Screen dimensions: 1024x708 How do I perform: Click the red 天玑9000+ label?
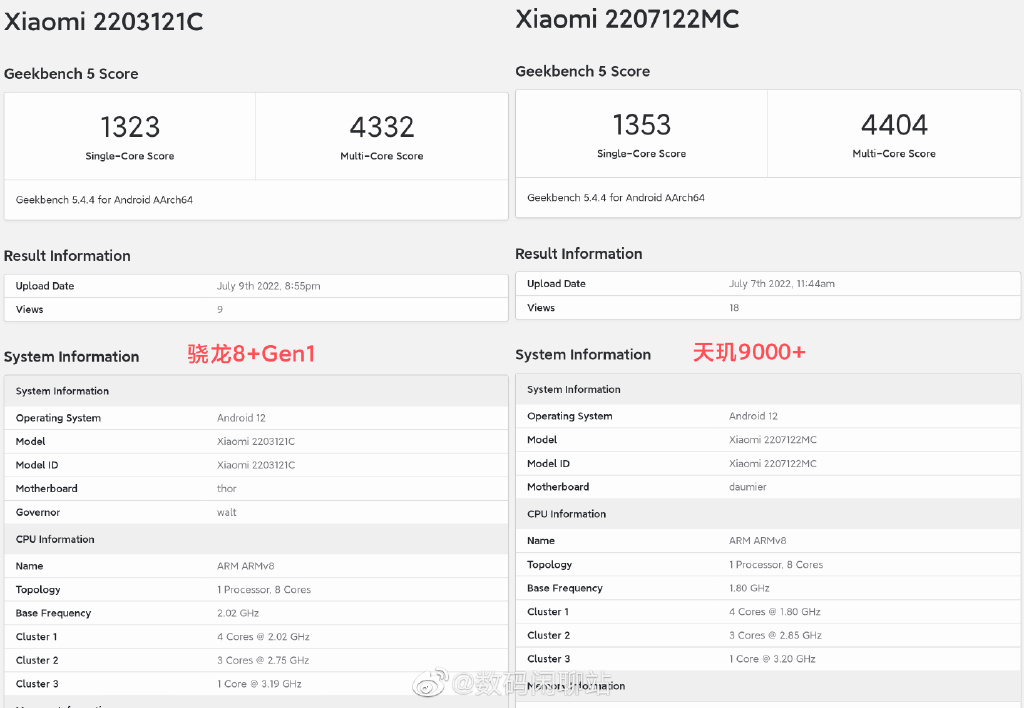point(749,352)
